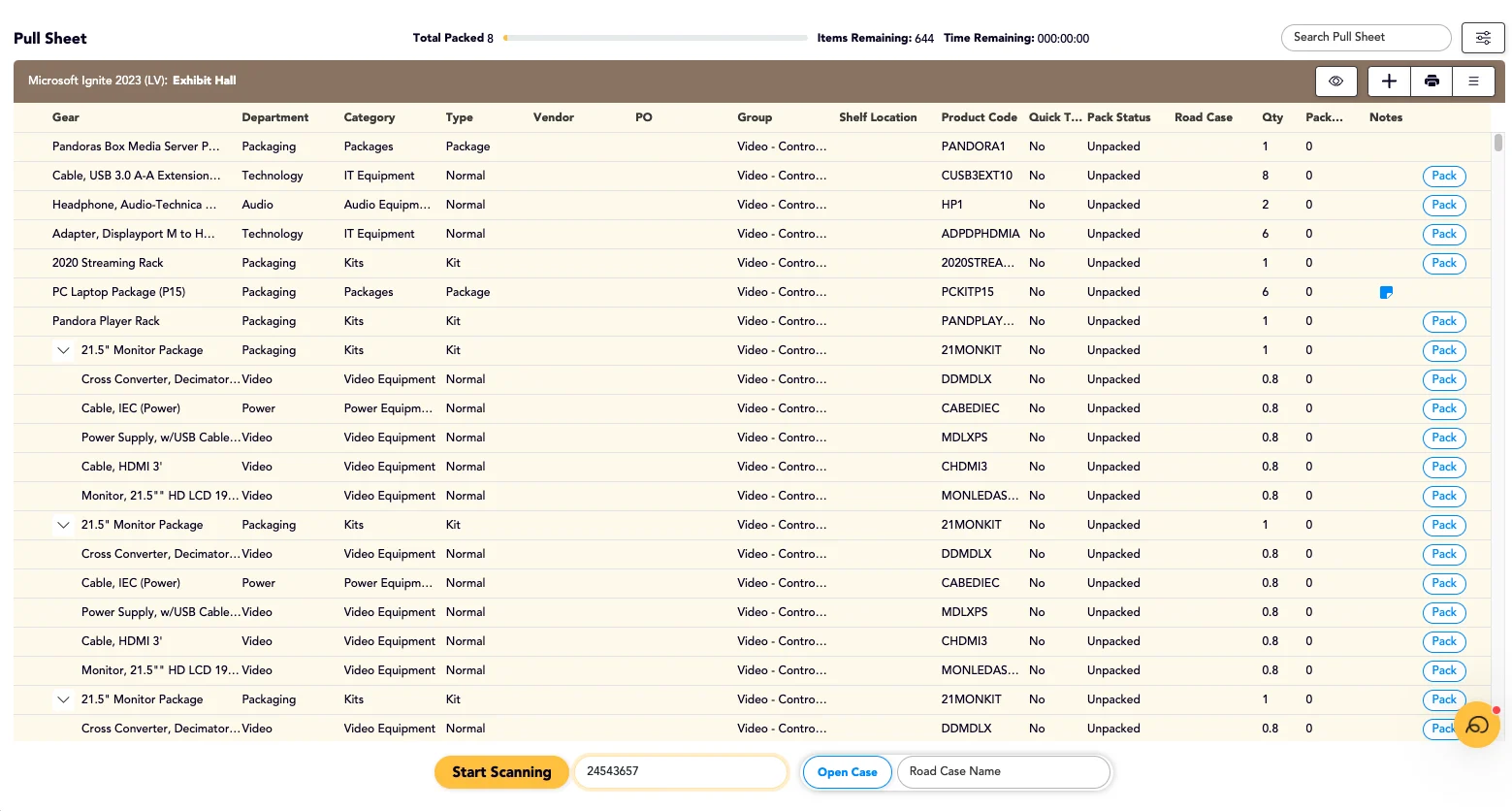The image size is (1512, 811).
Task: Pack the Pandora Player Rack row
Action: coord(1444,321)
